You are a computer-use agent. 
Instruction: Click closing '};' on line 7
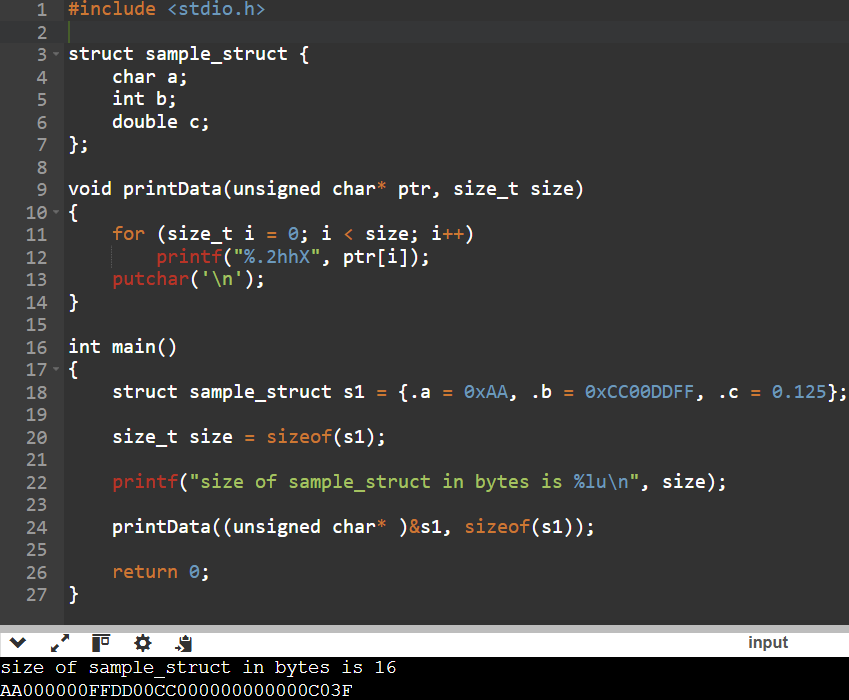79,145
